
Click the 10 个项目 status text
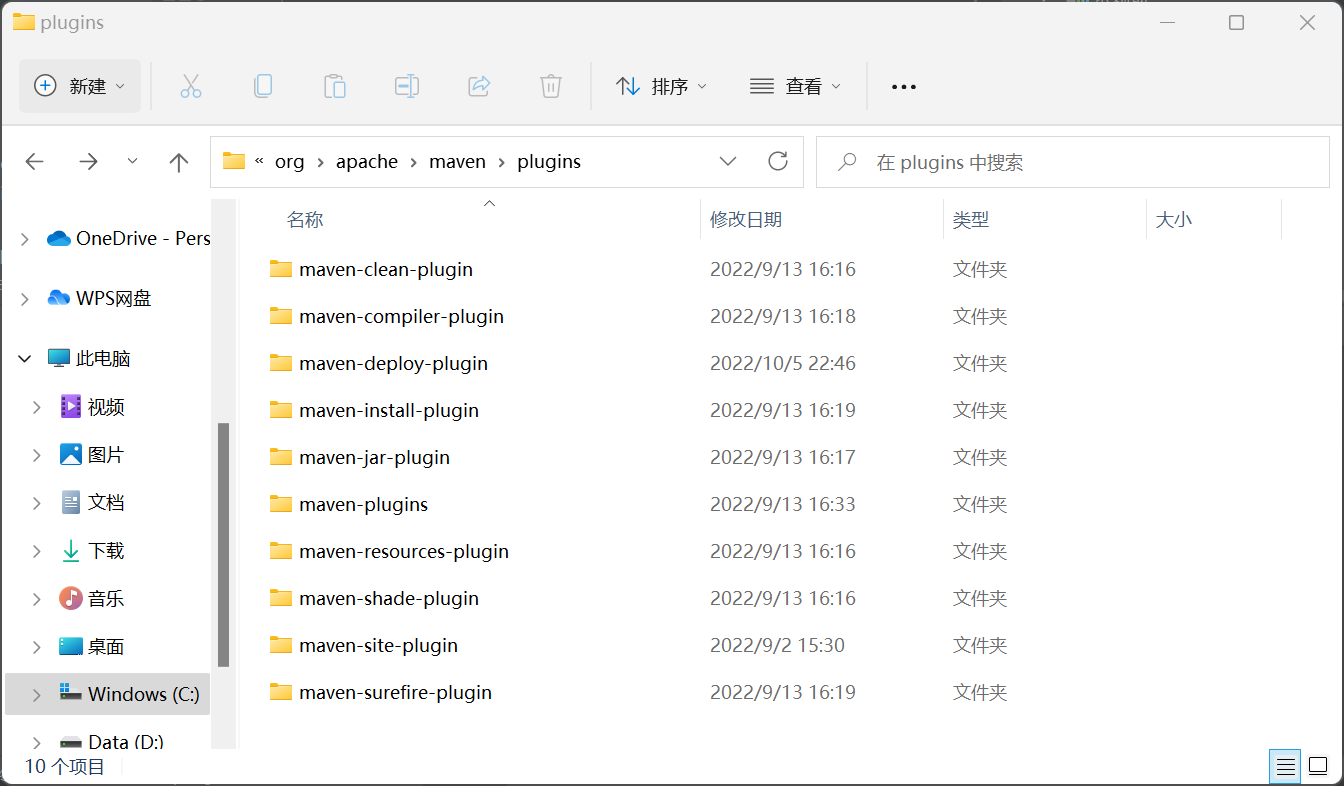pos(65,767)
